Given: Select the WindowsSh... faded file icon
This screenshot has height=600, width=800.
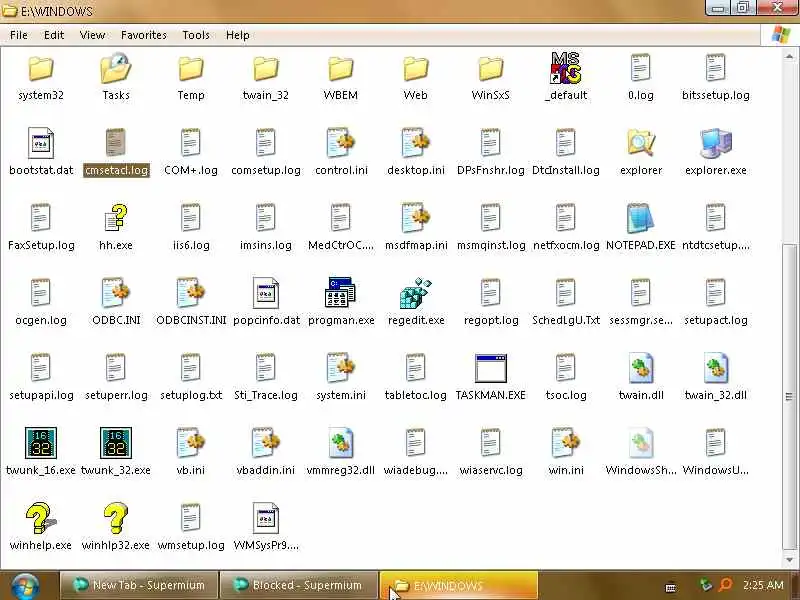Looking at the screenshot, I should point(641,442).
